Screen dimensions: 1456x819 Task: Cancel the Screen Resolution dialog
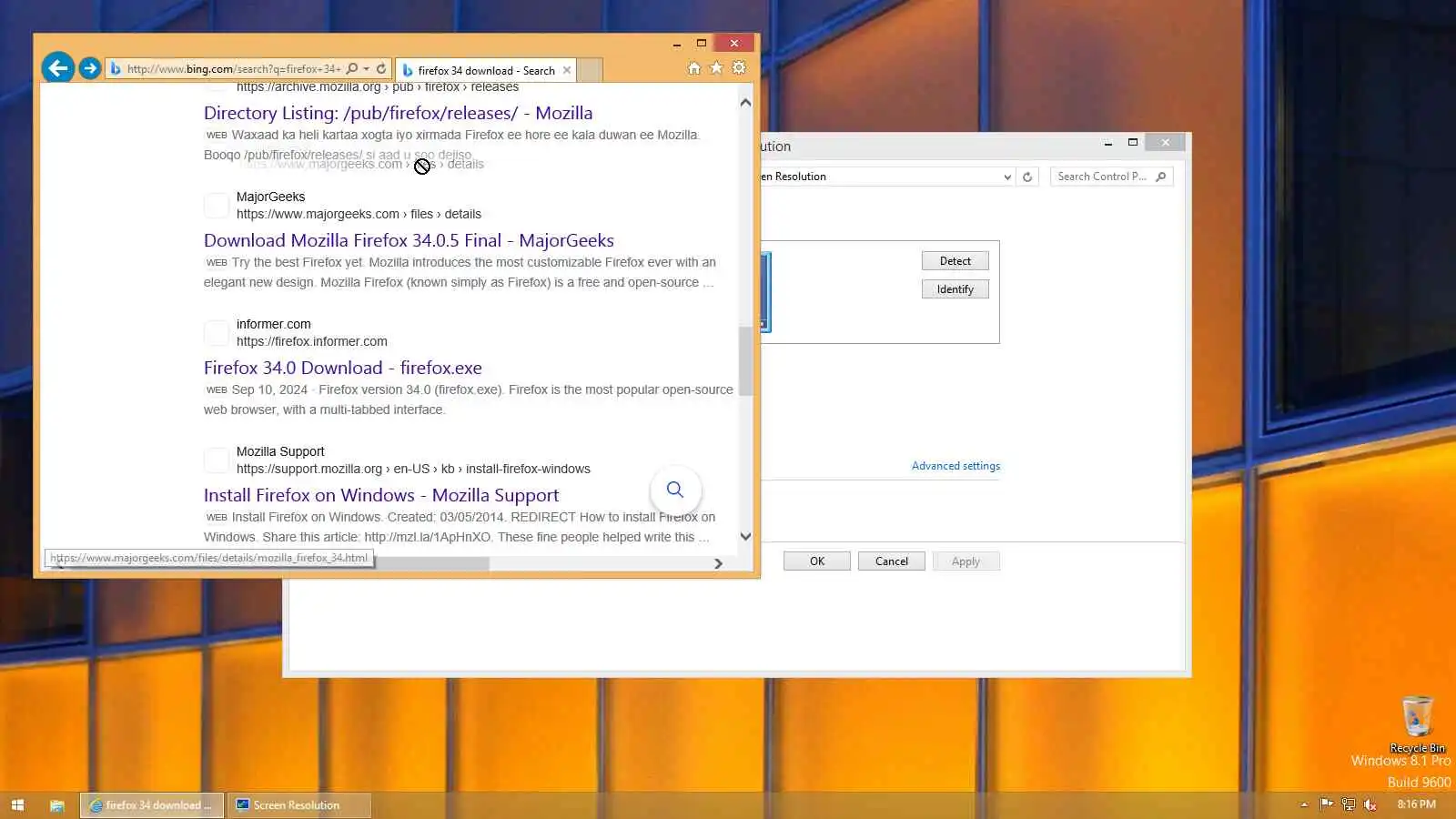point(892,561)
